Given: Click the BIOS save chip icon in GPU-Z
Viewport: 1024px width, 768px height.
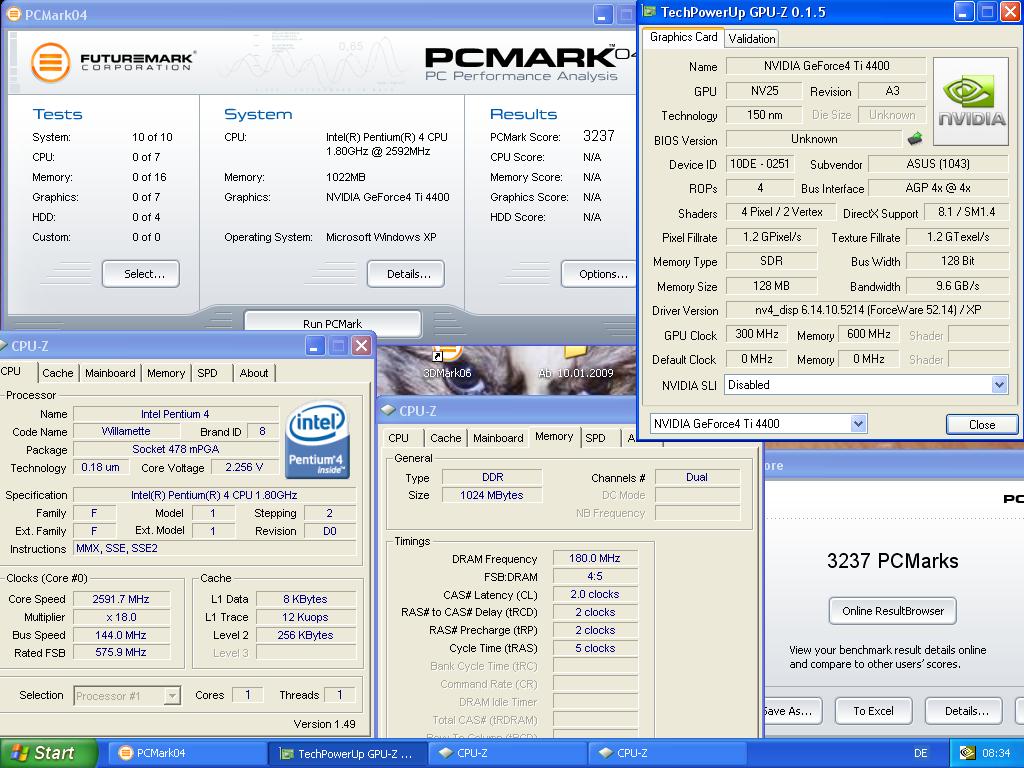Looking at the screenshot, I should (915, 138).
